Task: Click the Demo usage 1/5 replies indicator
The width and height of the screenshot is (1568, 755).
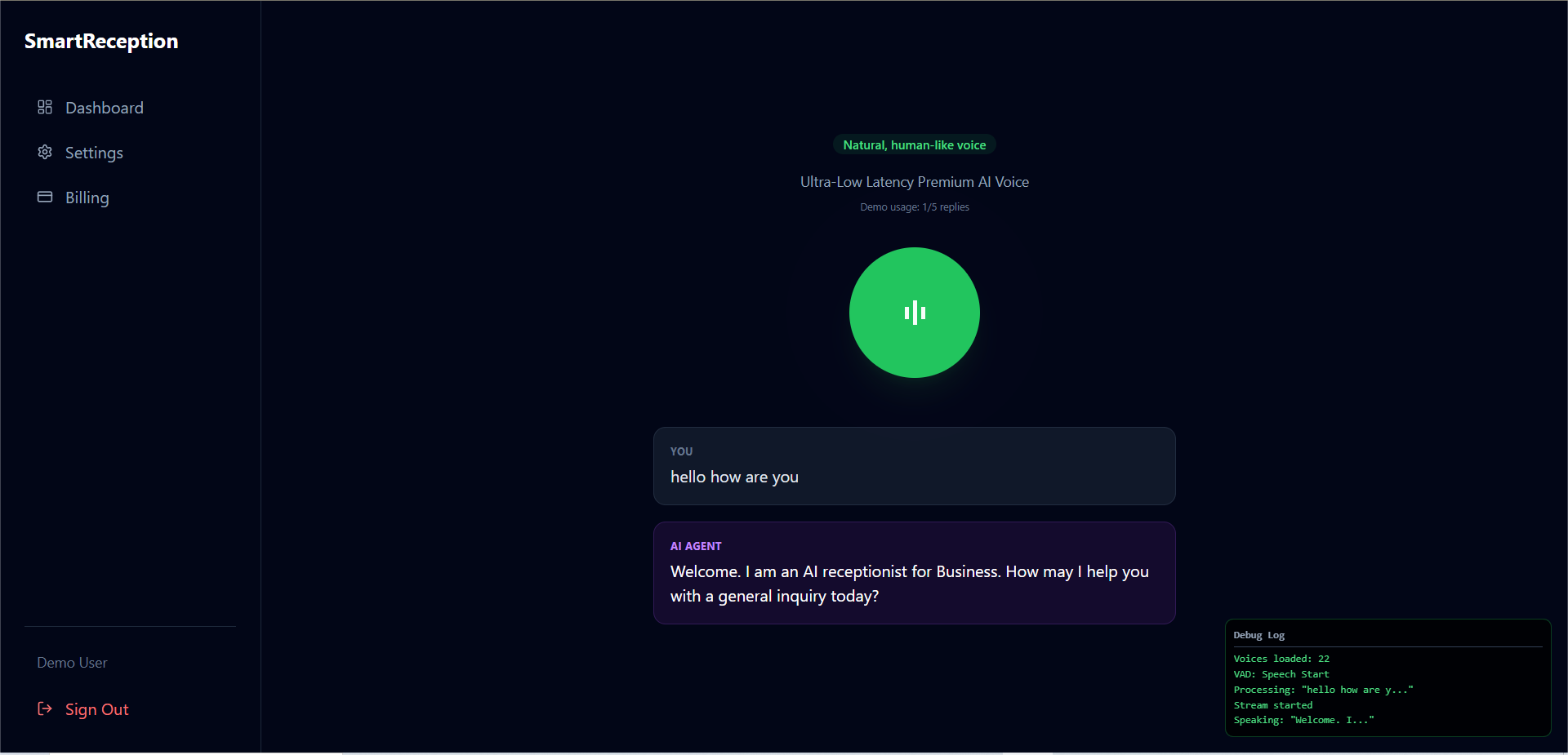Action: pyautogui.click(x=914, y=207)
